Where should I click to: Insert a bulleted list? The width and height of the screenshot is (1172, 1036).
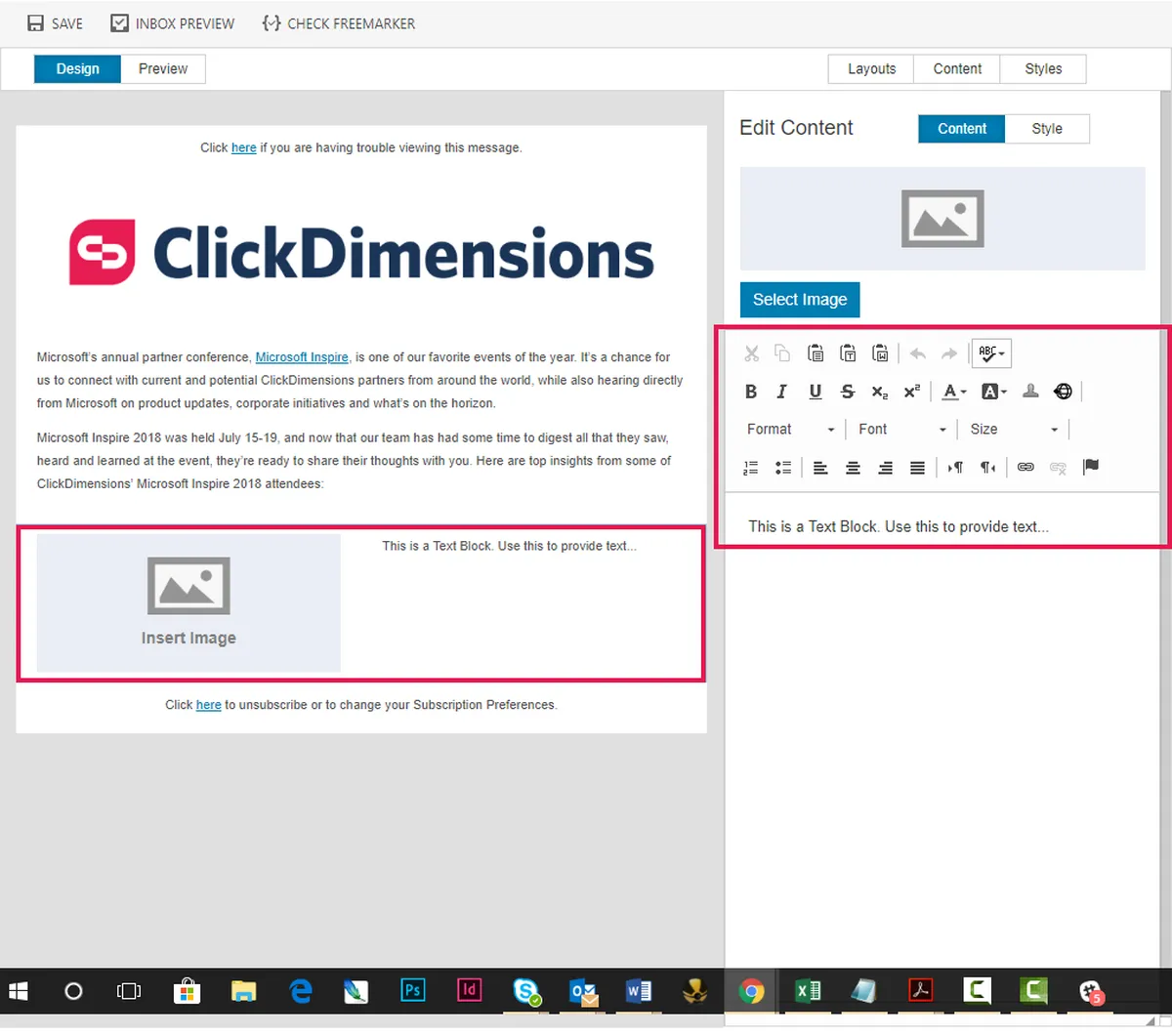[x=783, y=468]
